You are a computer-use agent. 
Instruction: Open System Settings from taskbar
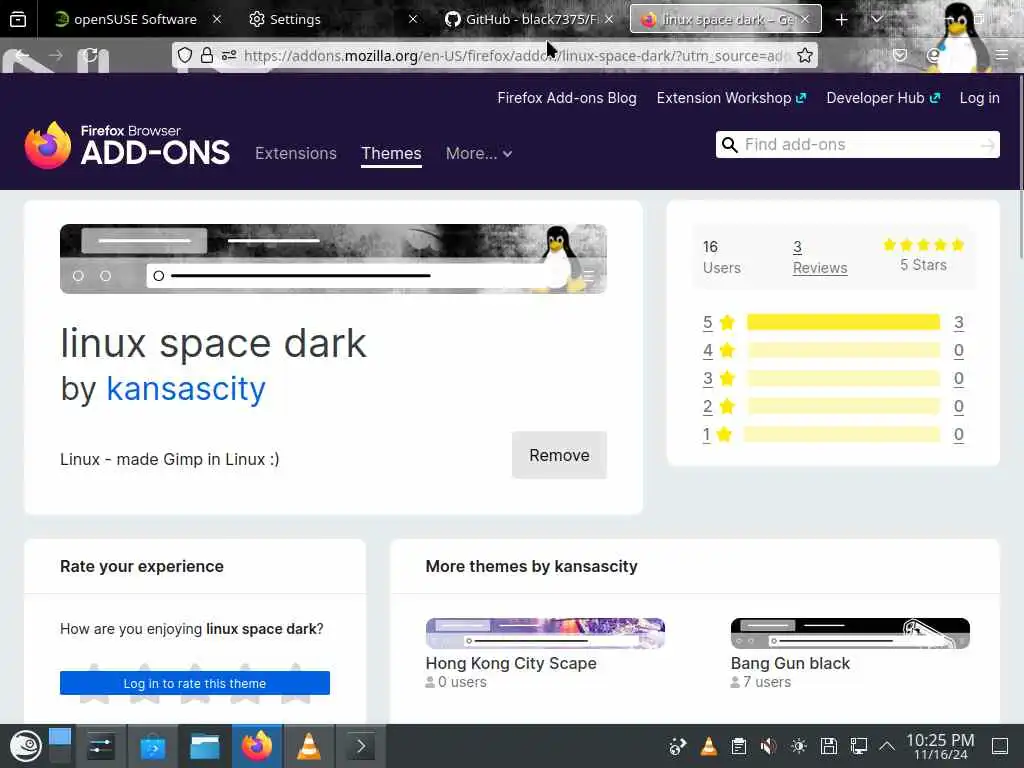(101, 746)
